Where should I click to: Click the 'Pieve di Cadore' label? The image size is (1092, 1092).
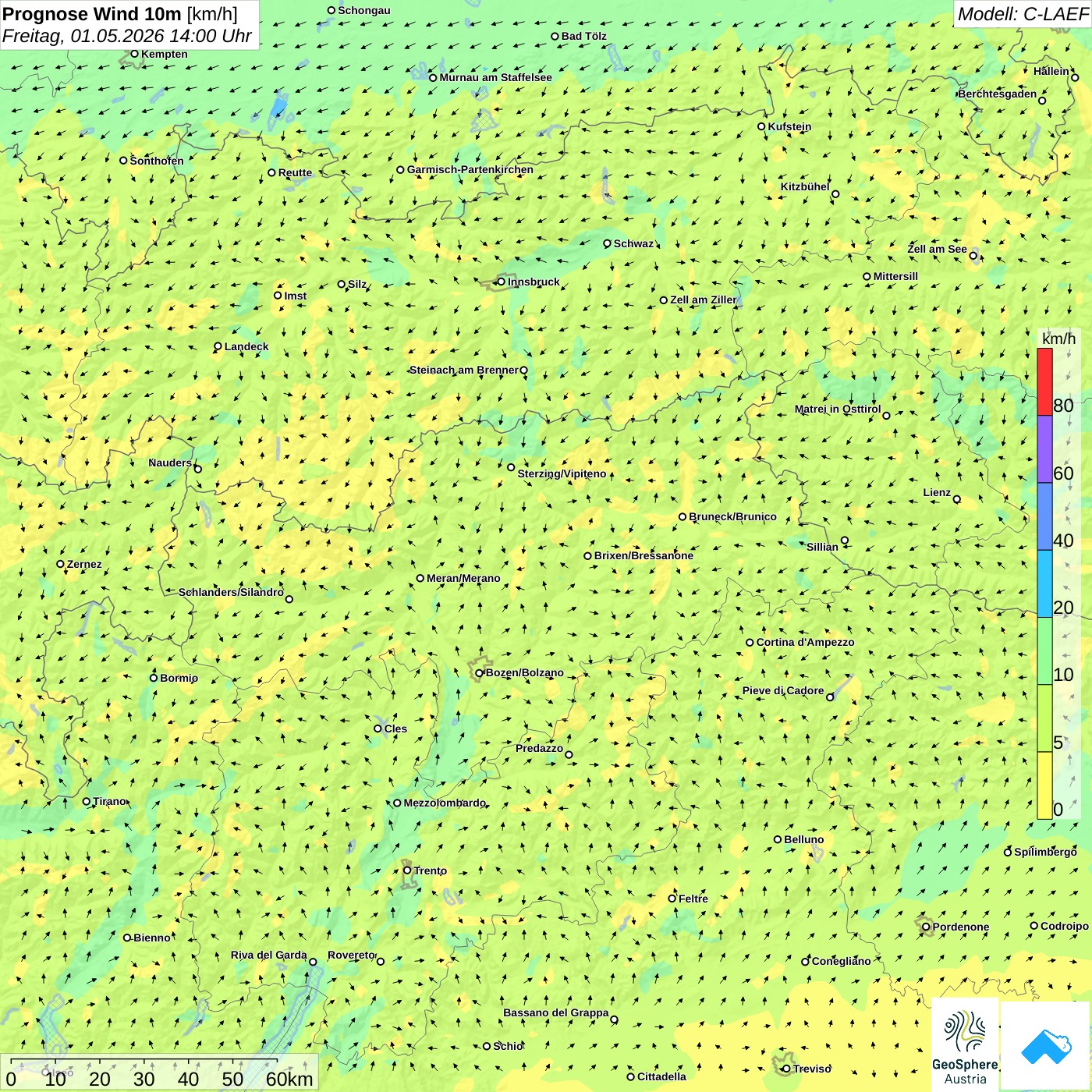point(783,690)
